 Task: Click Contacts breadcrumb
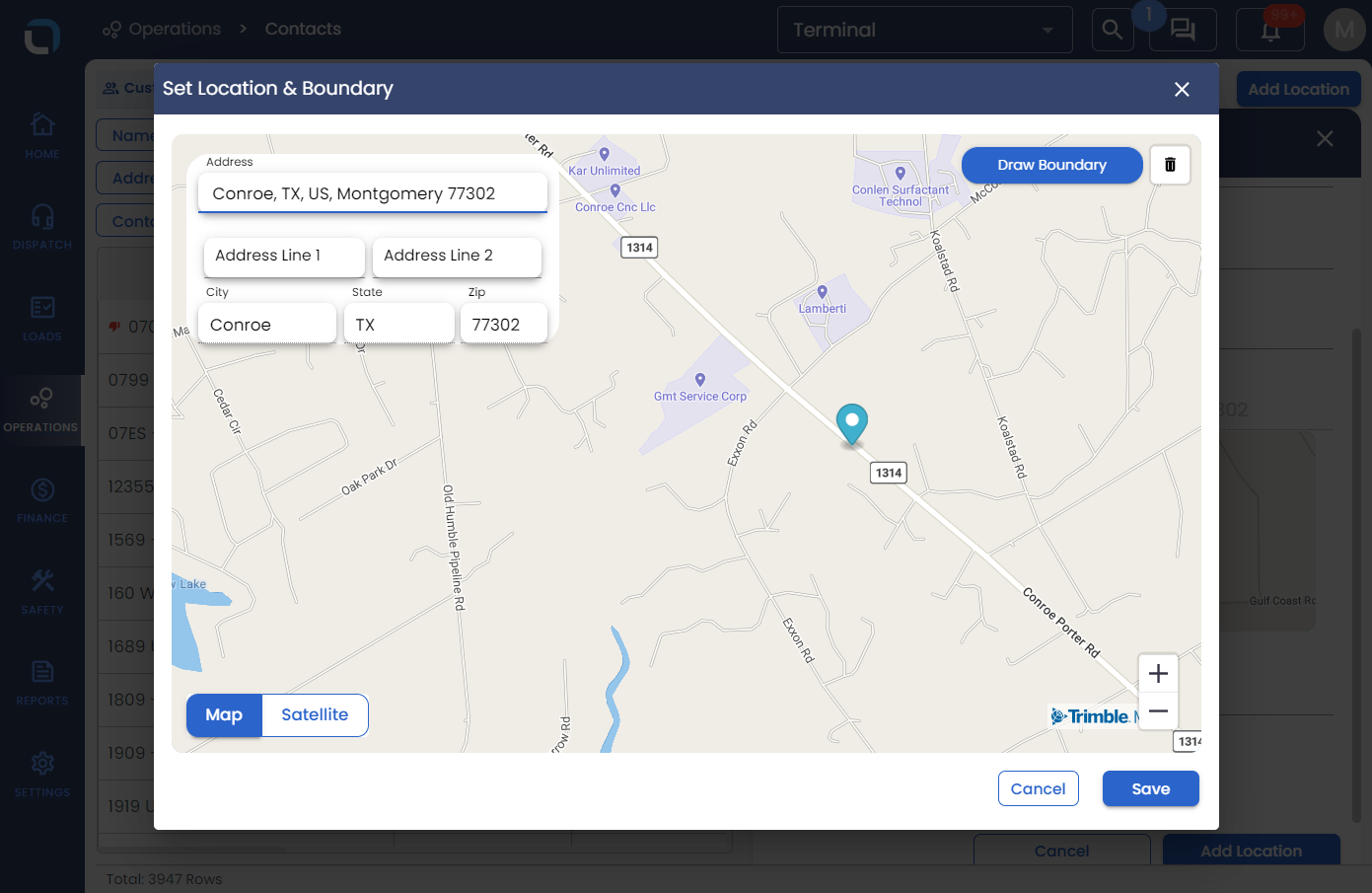303,29
